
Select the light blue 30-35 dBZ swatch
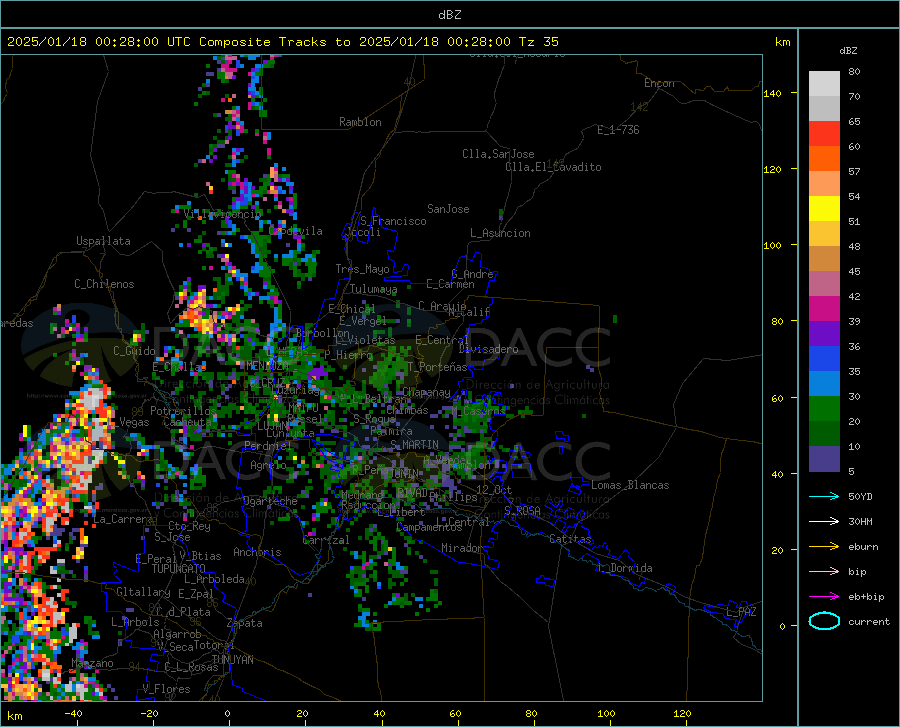click(824, 384)
